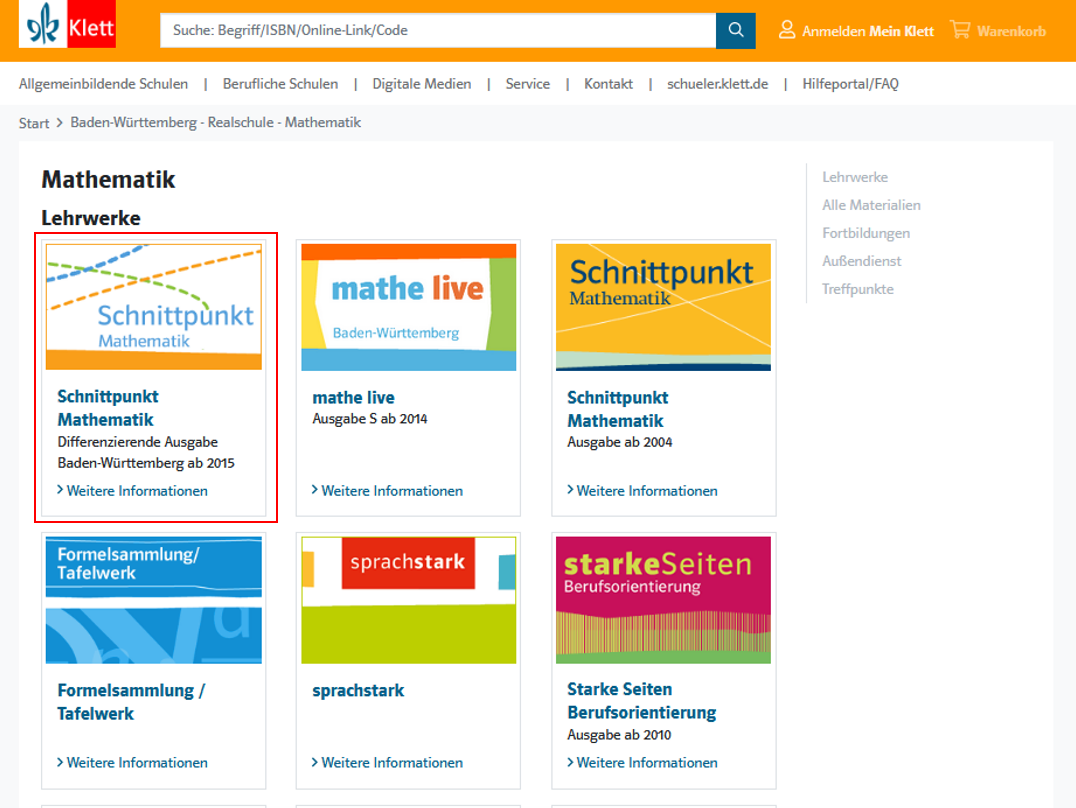This screenshot has width=1076, height=808.
Task: Click Starke Seiten Berufsorientierung title link
Action: (642, 701)
